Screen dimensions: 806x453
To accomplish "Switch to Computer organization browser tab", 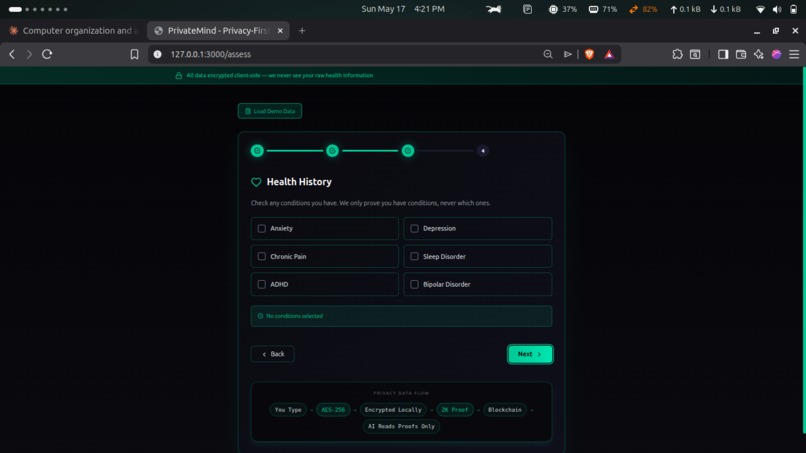I will (x=74, y=31).
